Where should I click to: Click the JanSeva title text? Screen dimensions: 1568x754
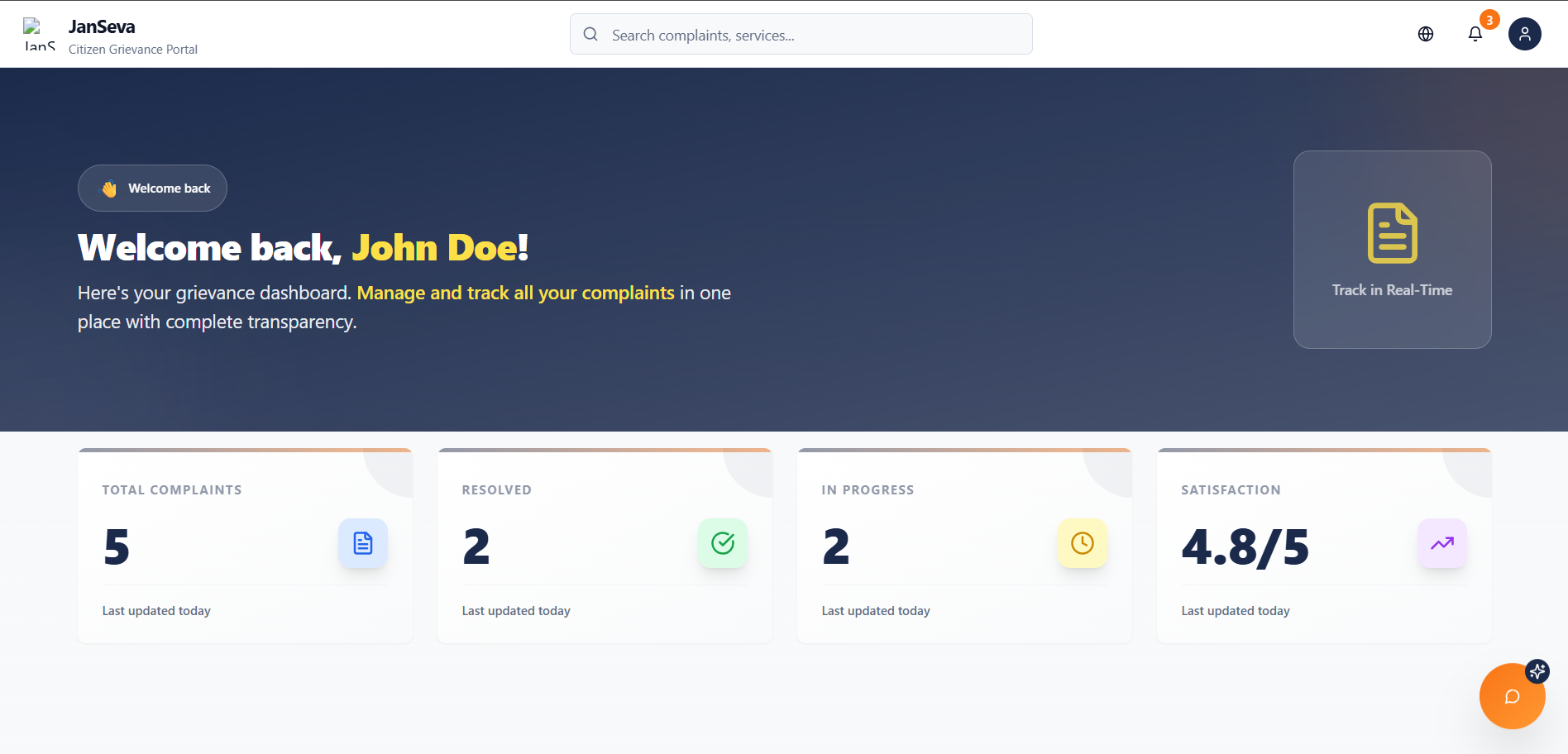tap(102, 26)
